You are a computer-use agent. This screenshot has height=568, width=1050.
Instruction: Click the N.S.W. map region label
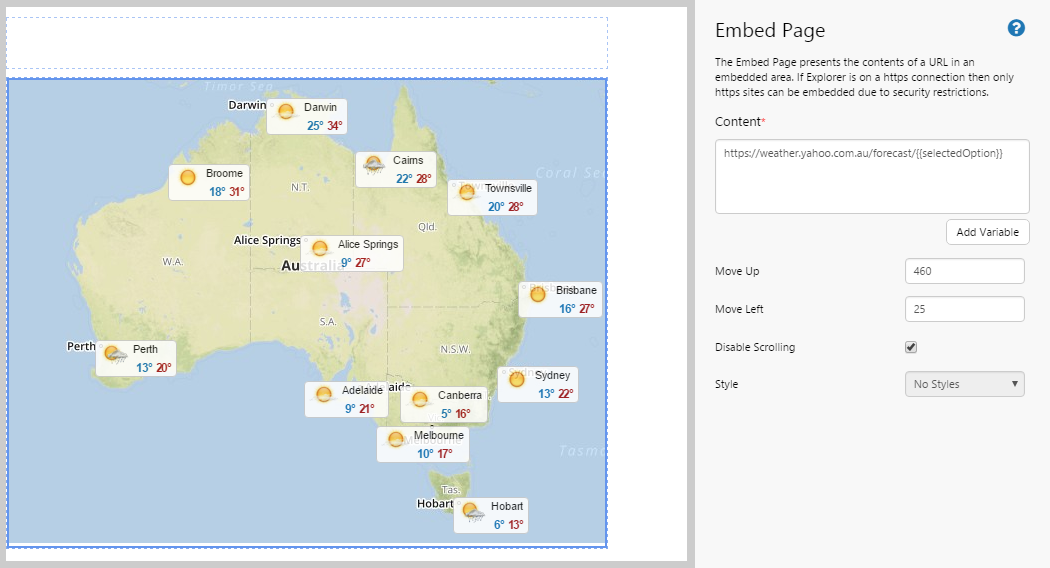455,349
